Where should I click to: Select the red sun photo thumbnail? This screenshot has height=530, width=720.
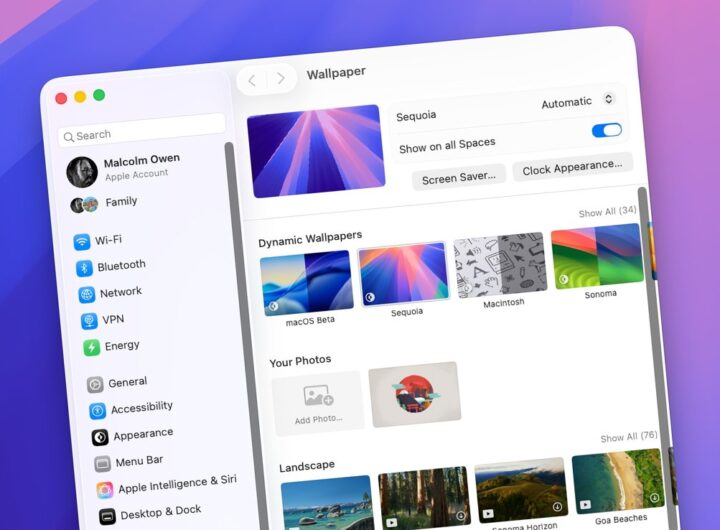pos(415,395)
